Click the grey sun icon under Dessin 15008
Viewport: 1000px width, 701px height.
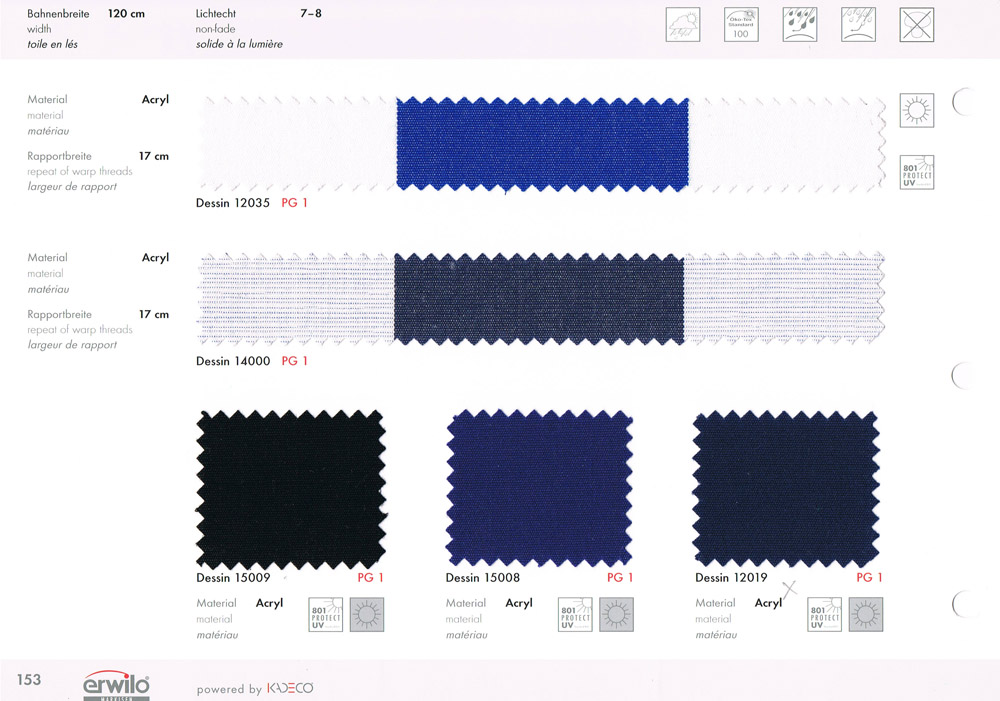(616, 614)
